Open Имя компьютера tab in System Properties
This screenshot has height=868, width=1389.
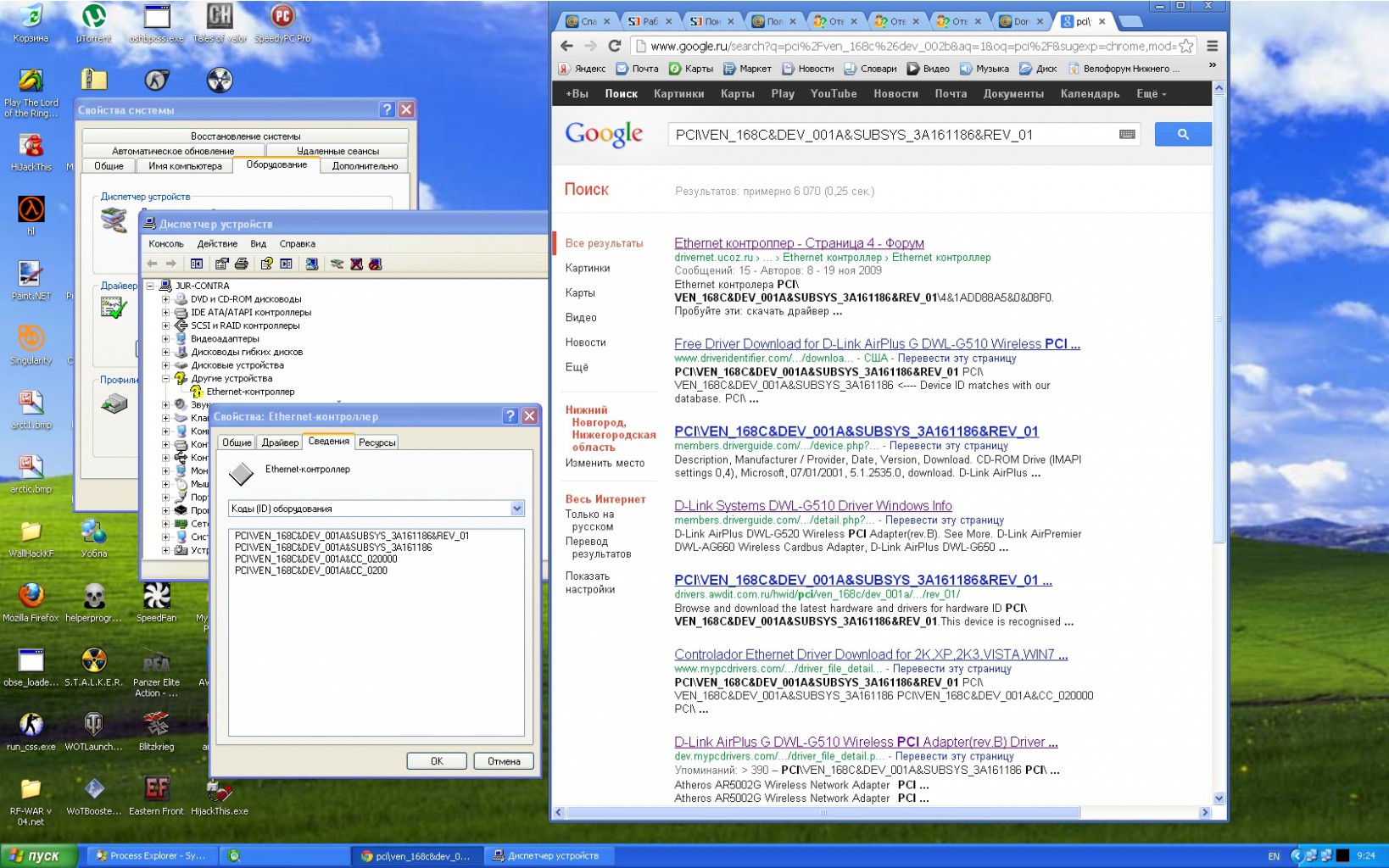(x=185, y=166)
